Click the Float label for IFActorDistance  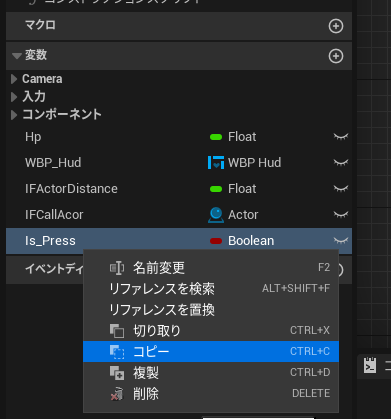tap(242, 189)
